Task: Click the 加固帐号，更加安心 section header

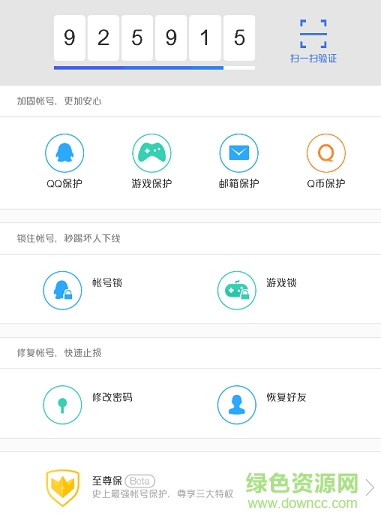Action: 59,101
